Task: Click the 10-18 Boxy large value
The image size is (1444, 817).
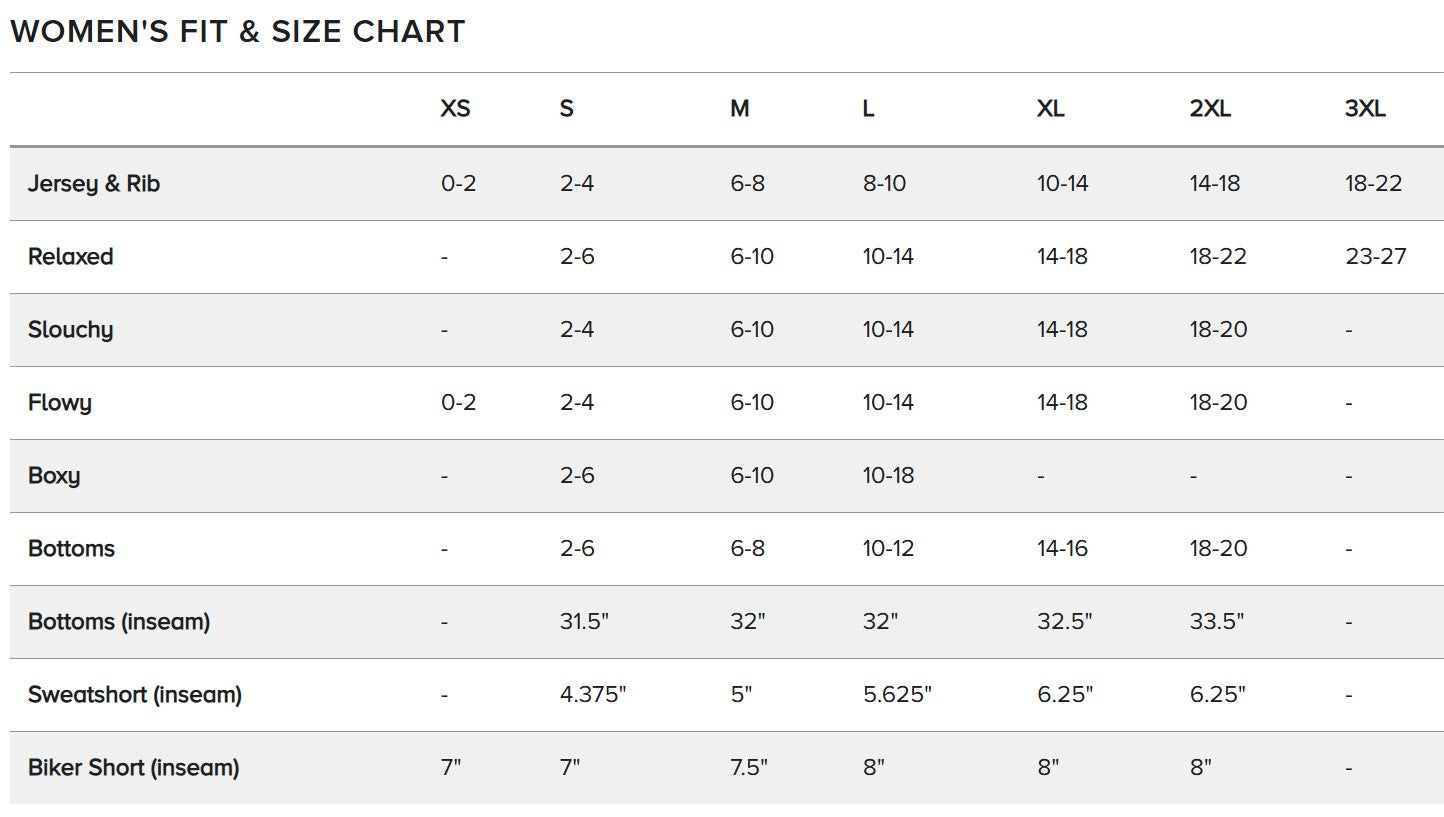Action: (889, 475)
